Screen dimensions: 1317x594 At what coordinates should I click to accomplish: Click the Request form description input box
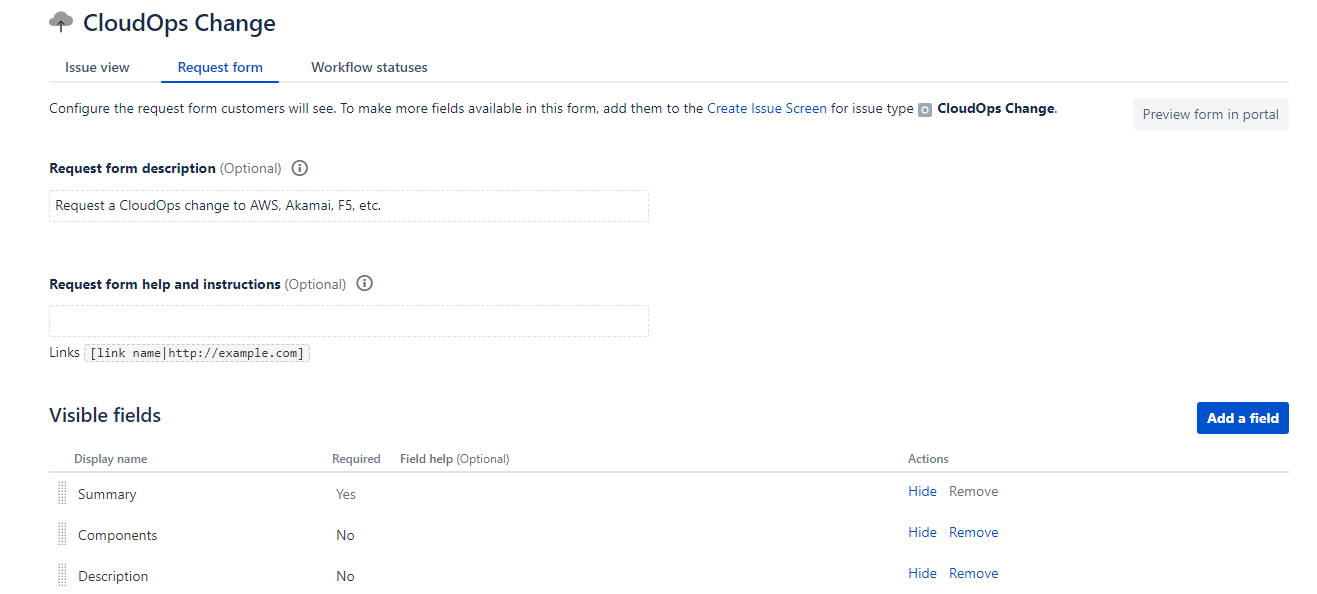pos(348,205)
